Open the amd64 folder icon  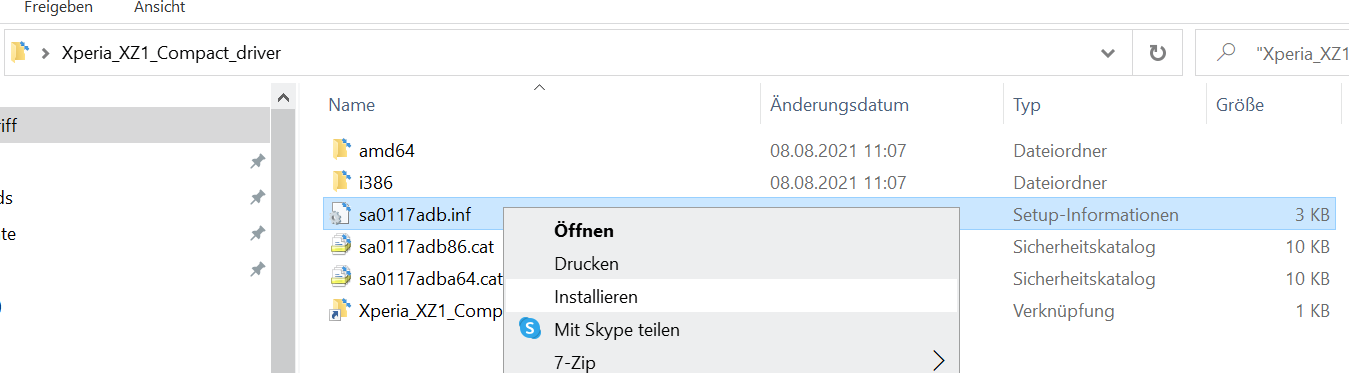point(341,150)
